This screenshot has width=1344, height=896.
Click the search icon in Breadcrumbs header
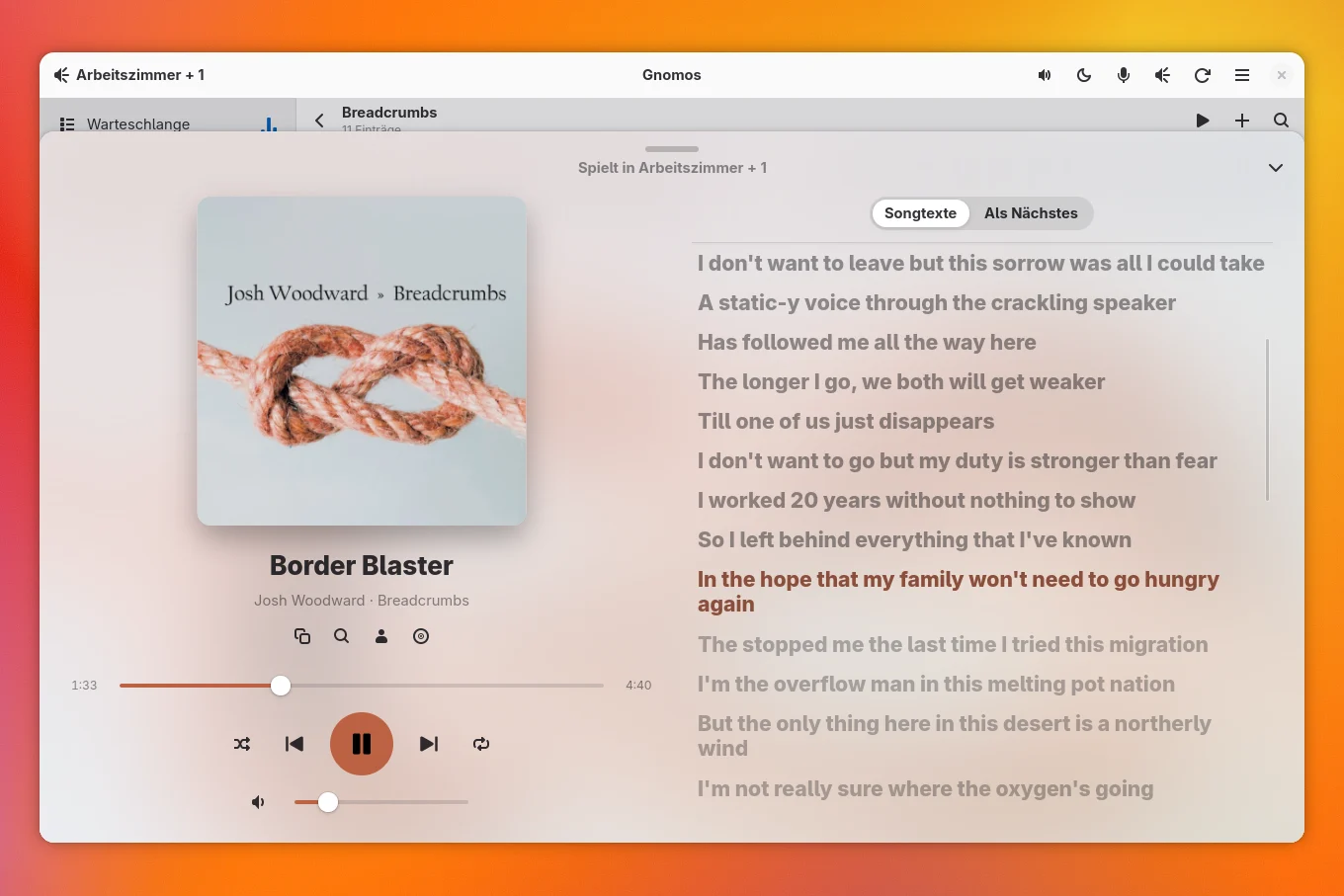pos(1282,121)
